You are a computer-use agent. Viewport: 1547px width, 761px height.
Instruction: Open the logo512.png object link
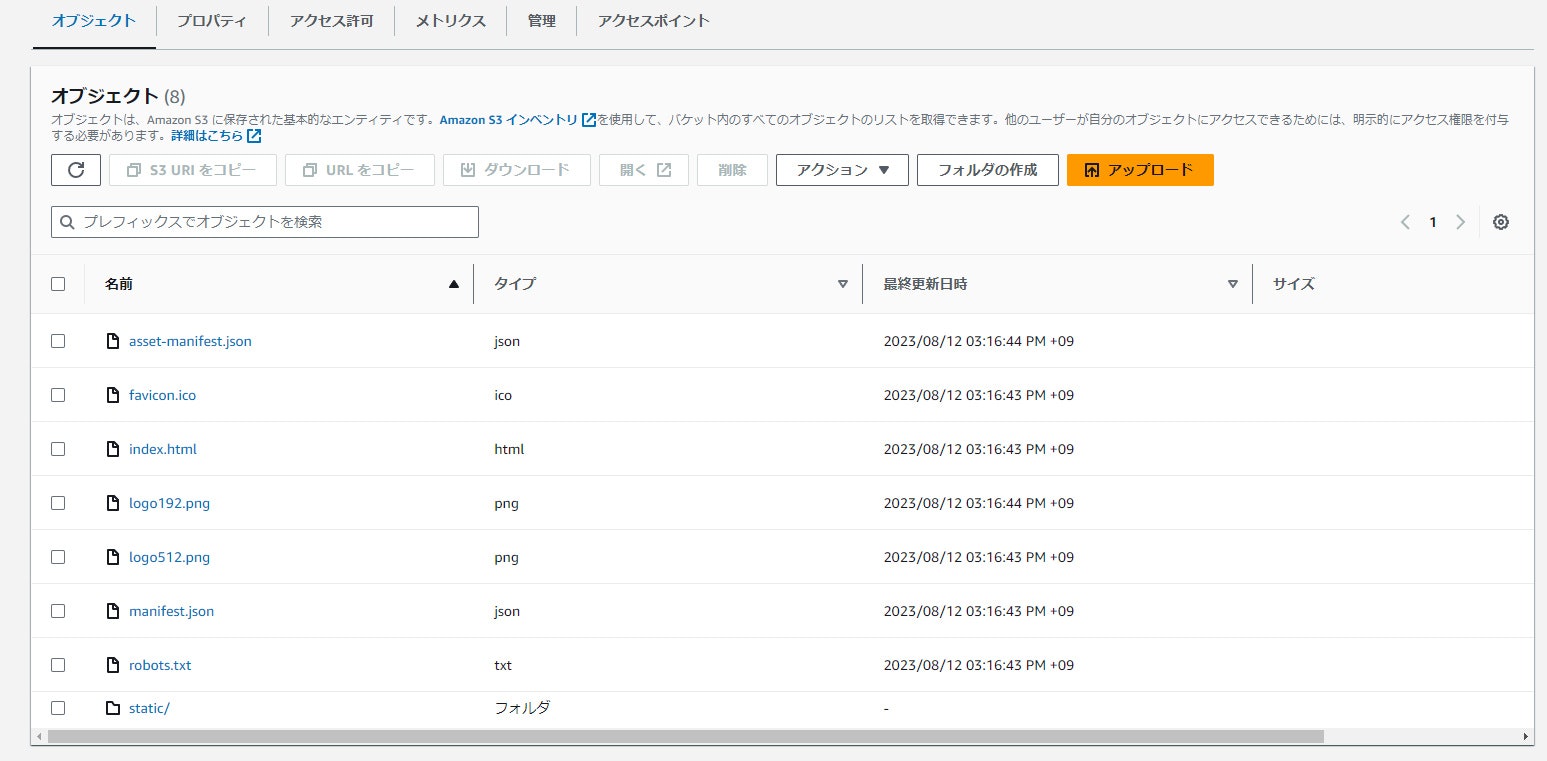tap(169, 557)
